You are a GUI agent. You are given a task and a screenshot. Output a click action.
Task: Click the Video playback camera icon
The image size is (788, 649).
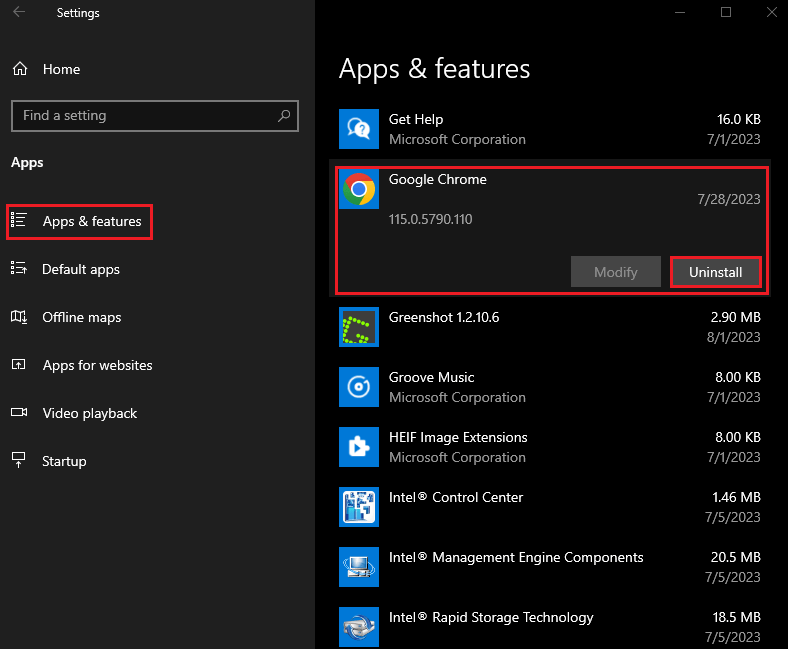[x=19, y=412]
